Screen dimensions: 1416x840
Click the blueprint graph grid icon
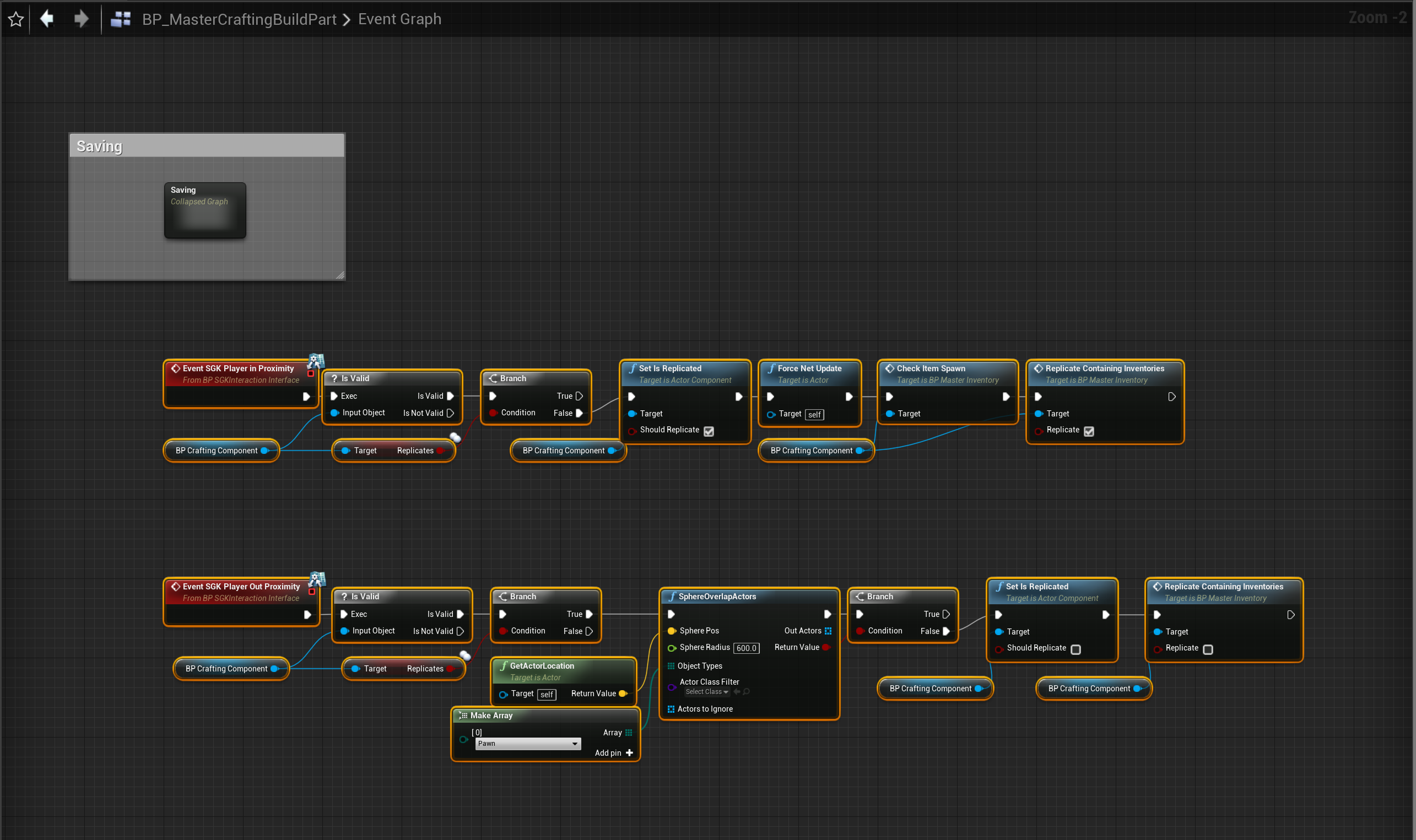point(120,19)
